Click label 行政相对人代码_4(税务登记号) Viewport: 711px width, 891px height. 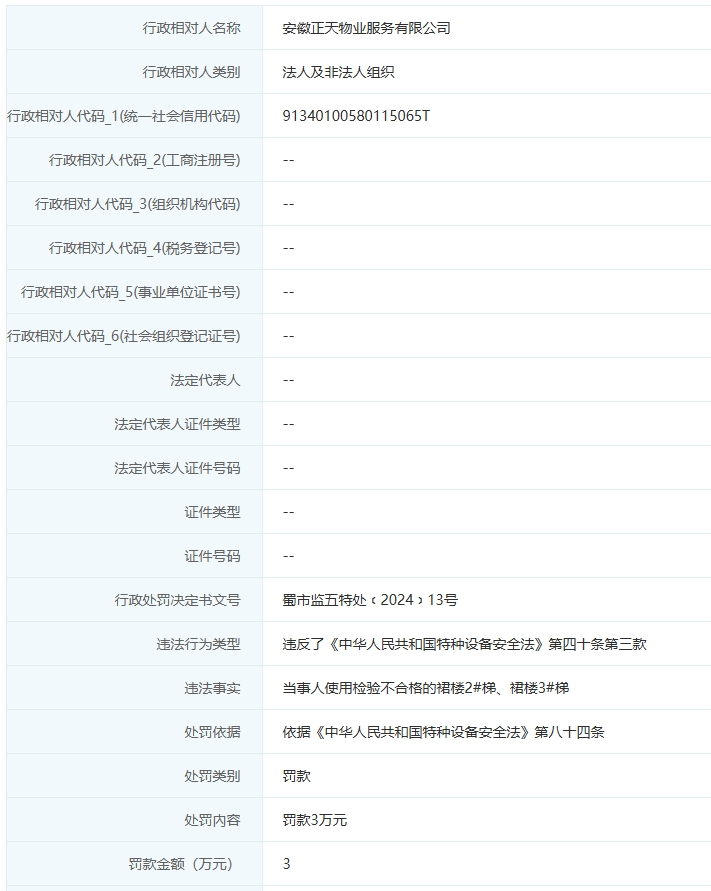coord(144,248)
